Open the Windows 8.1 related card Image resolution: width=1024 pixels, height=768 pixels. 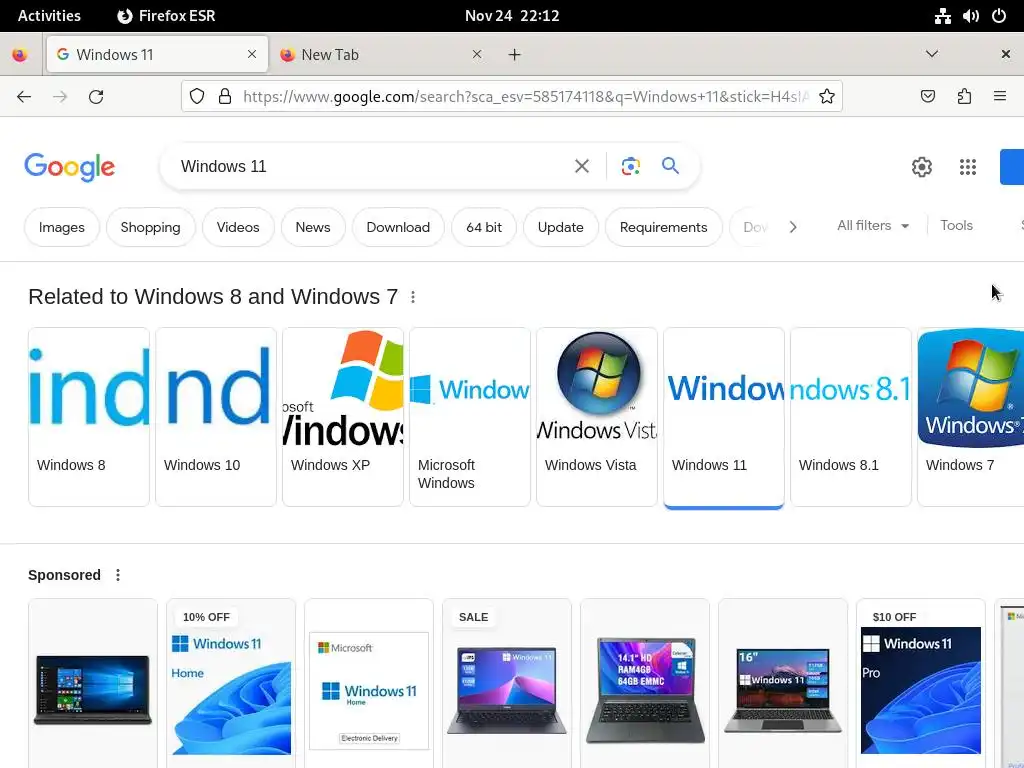click(x=851, y=417)
